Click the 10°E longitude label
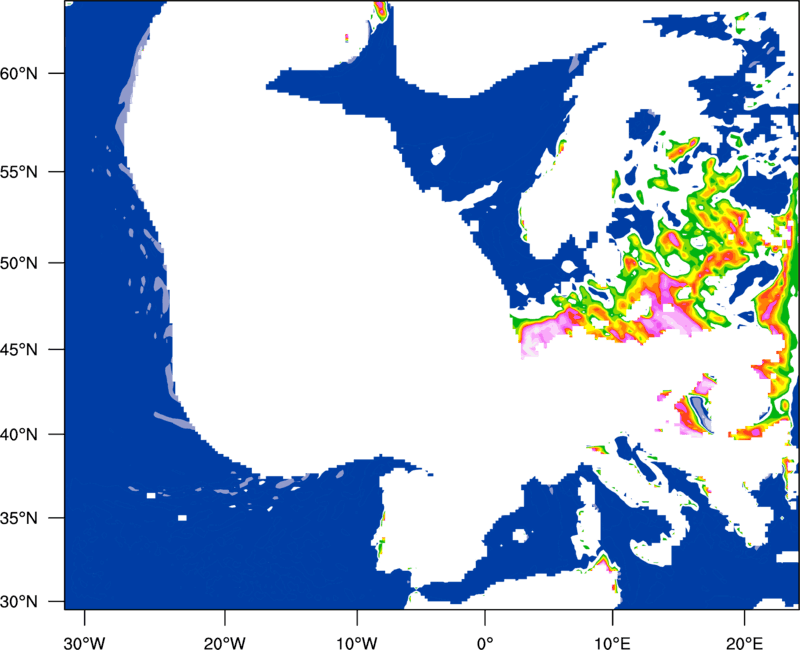Image resolution: width=800 pixels, height=650 pixels. pyautogui.click(x=612, y=643)
